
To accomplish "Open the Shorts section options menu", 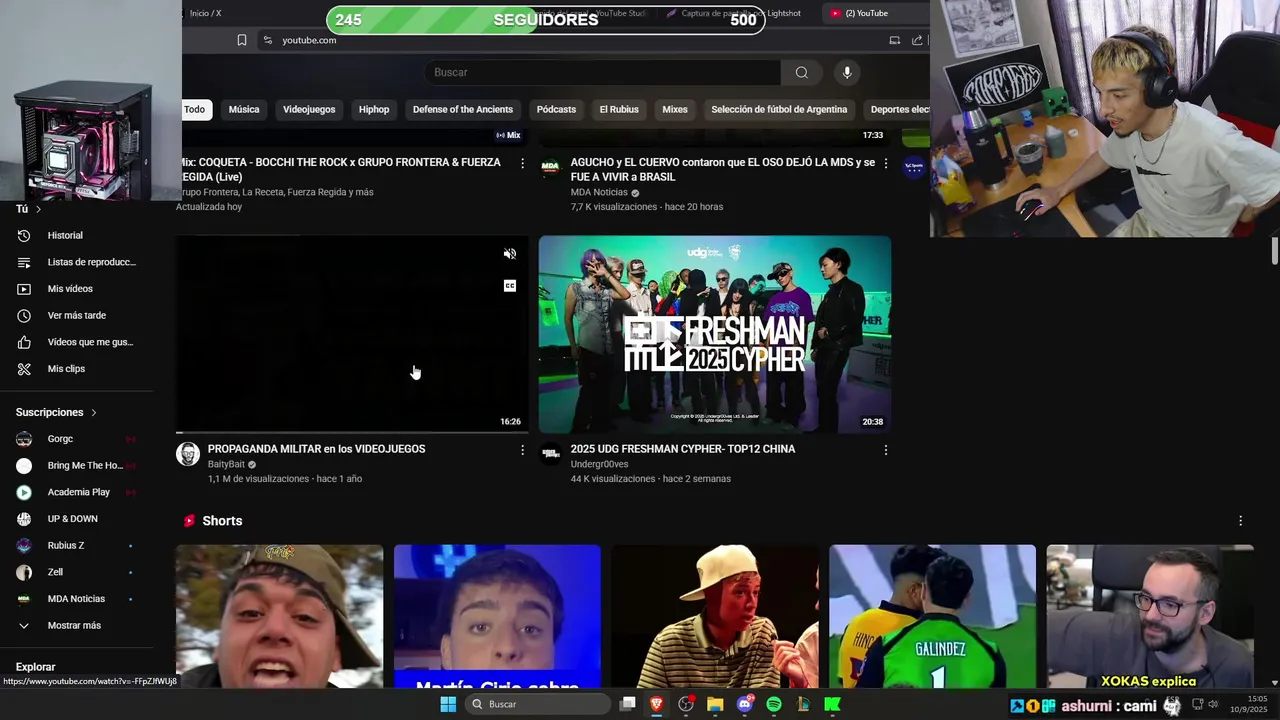I will pos(1240,521).
